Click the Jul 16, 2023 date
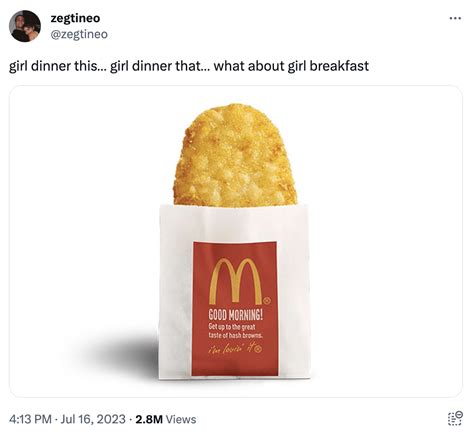This screenshot has height=438, width=474. tap(93, 419)
